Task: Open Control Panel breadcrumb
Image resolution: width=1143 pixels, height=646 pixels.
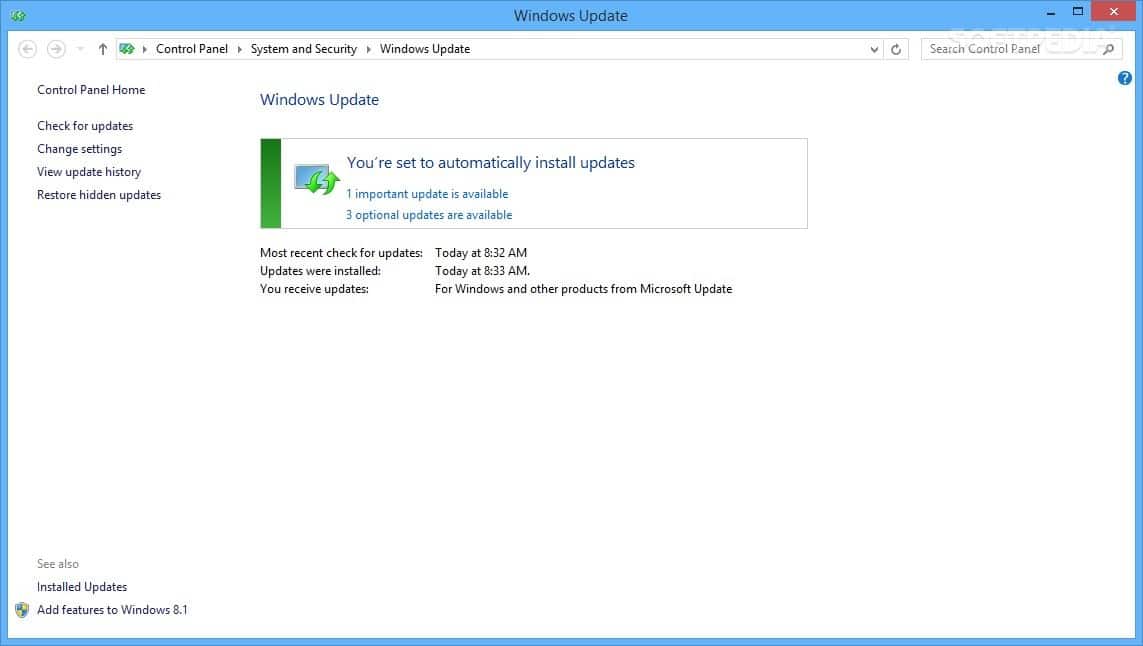Action: pyautogui.click(x=192, y=49)
